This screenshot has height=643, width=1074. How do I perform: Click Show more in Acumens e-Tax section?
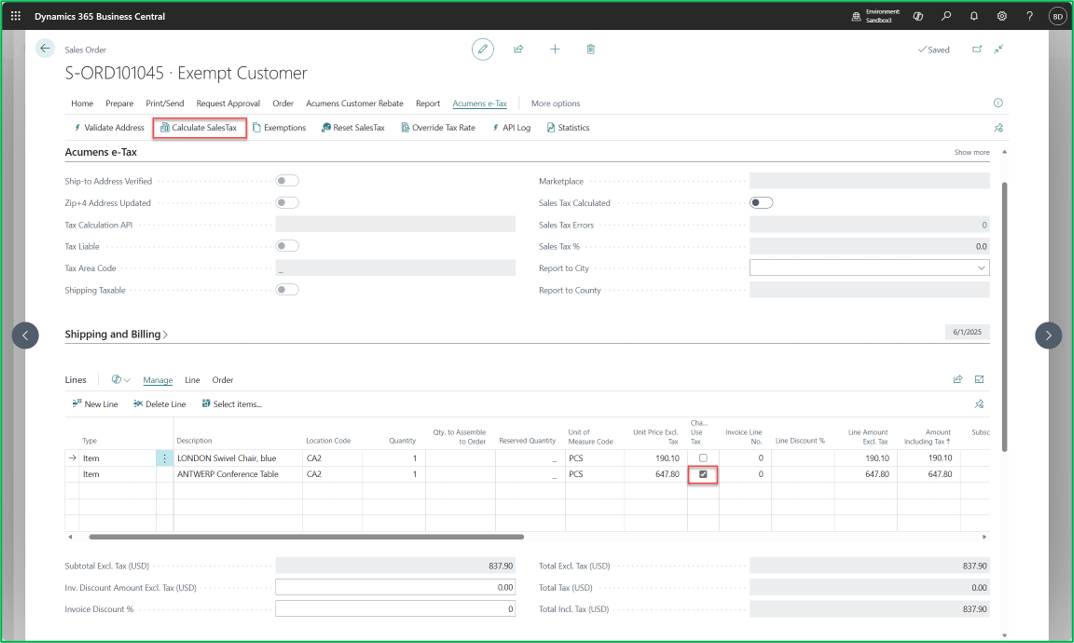[x=971, y=152]
